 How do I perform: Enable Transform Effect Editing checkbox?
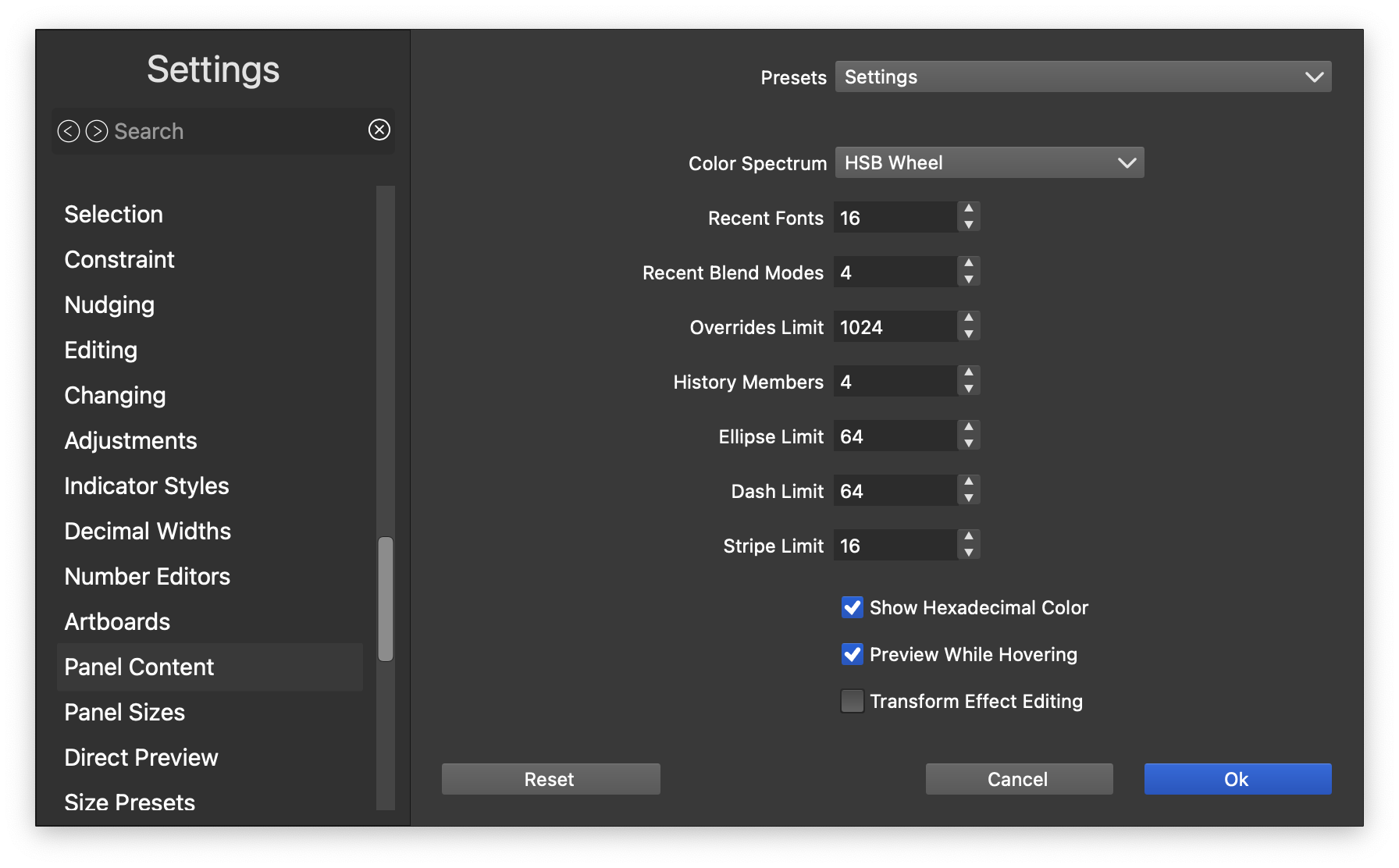click(x=852, y=701)
